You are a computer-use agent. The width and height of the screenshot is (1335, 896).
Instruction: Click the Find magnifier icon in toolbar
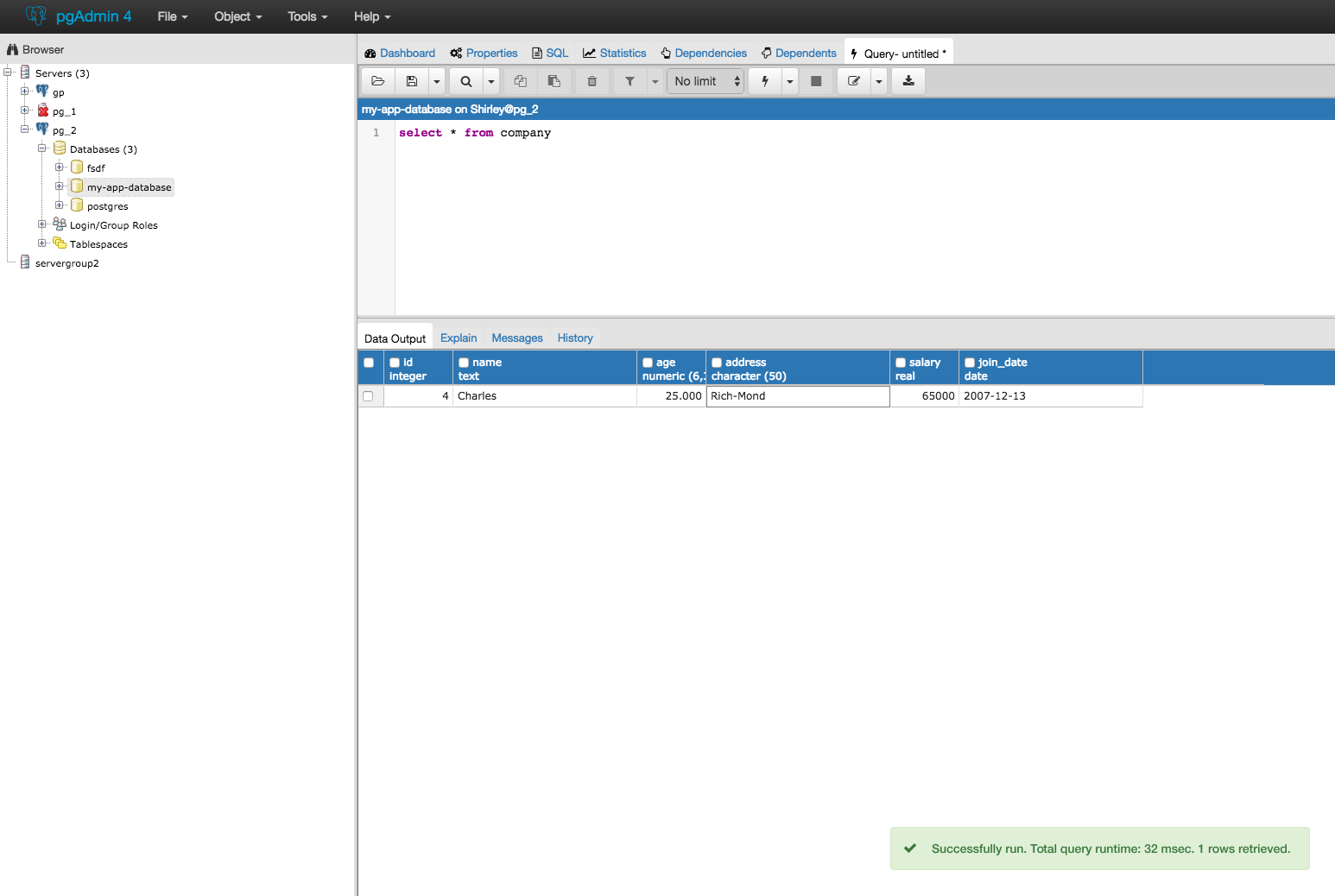(466, 81)
